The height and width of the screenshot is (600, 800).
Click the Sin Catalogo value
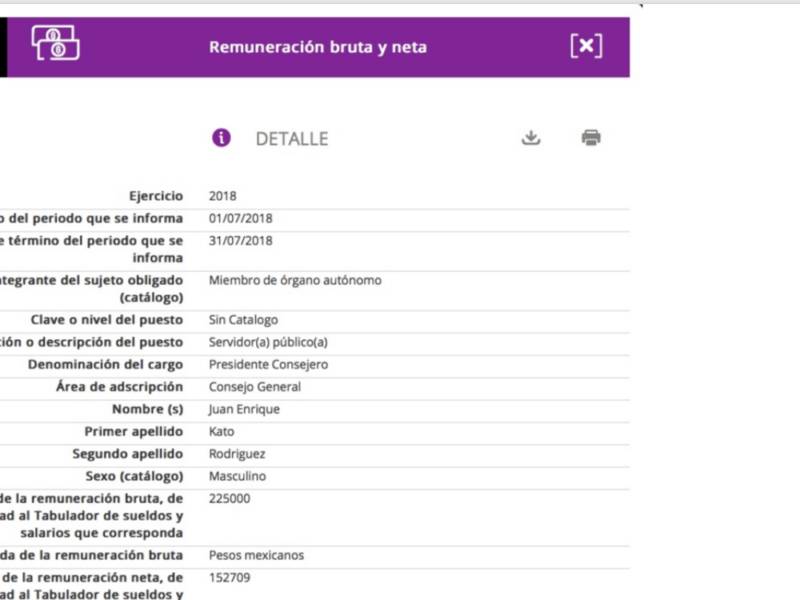[x=243, y=320]
